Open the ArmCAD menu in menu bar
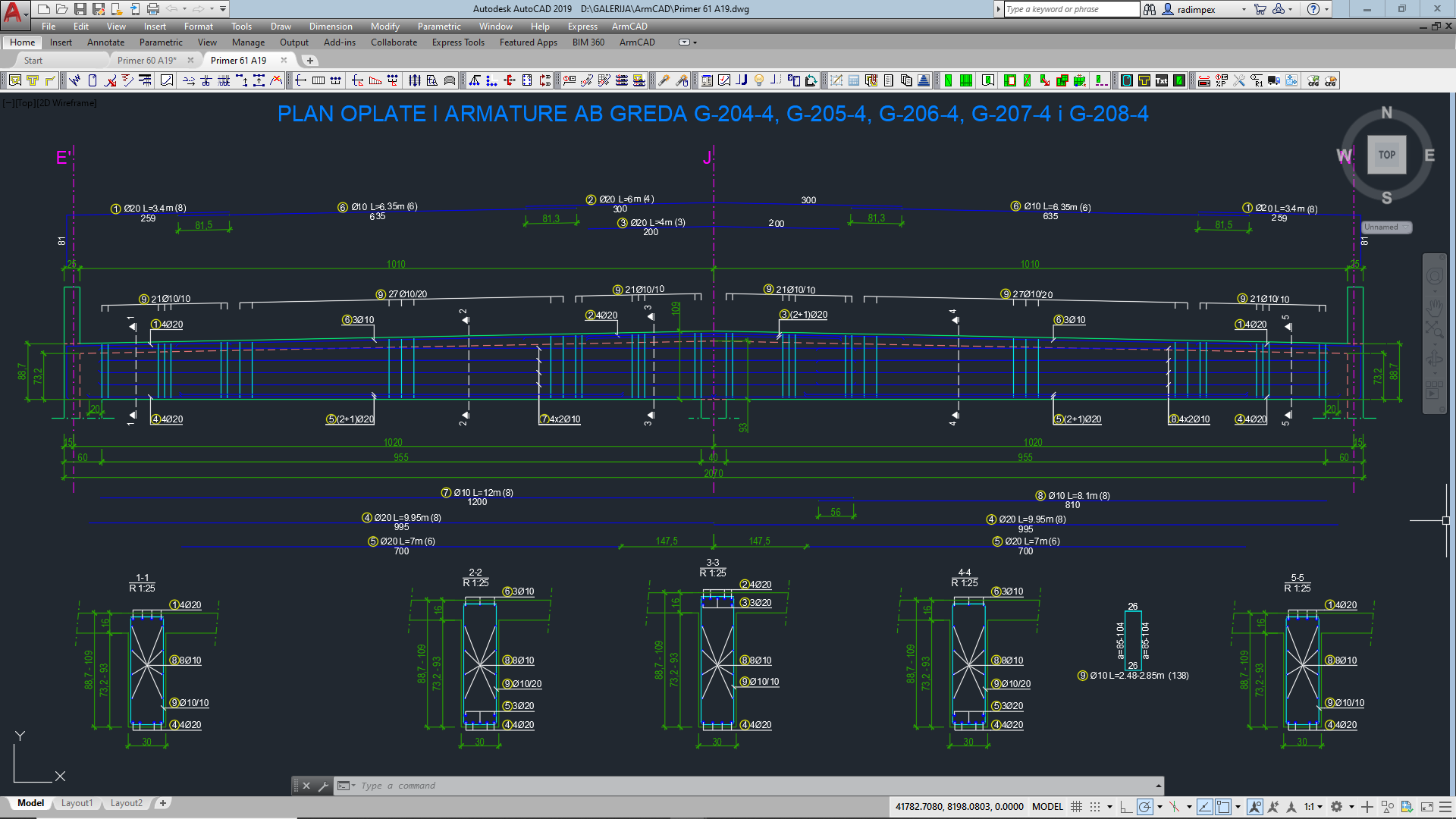 (x=629, y=27)
